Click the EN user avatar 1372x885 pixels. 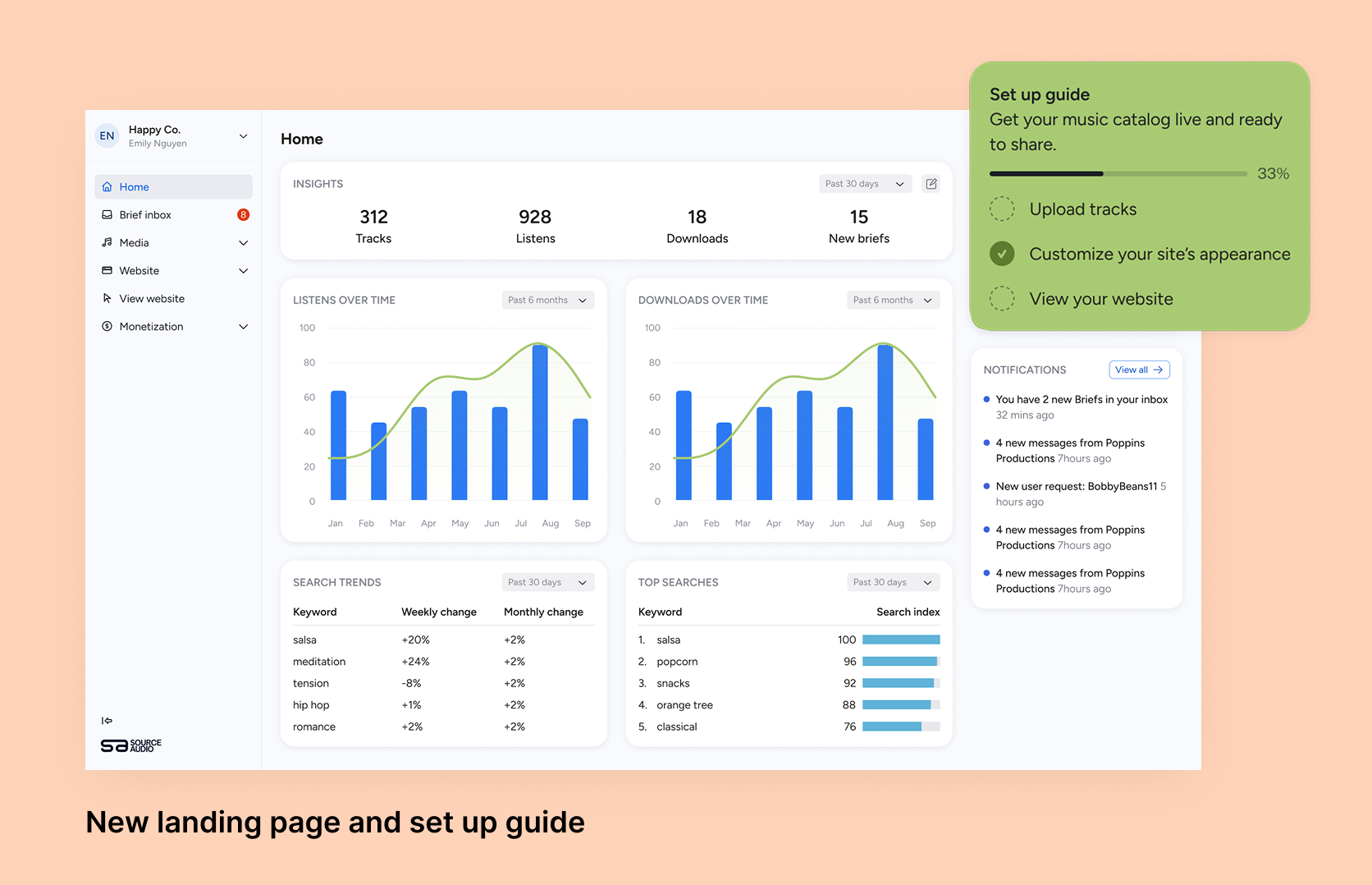107,136
